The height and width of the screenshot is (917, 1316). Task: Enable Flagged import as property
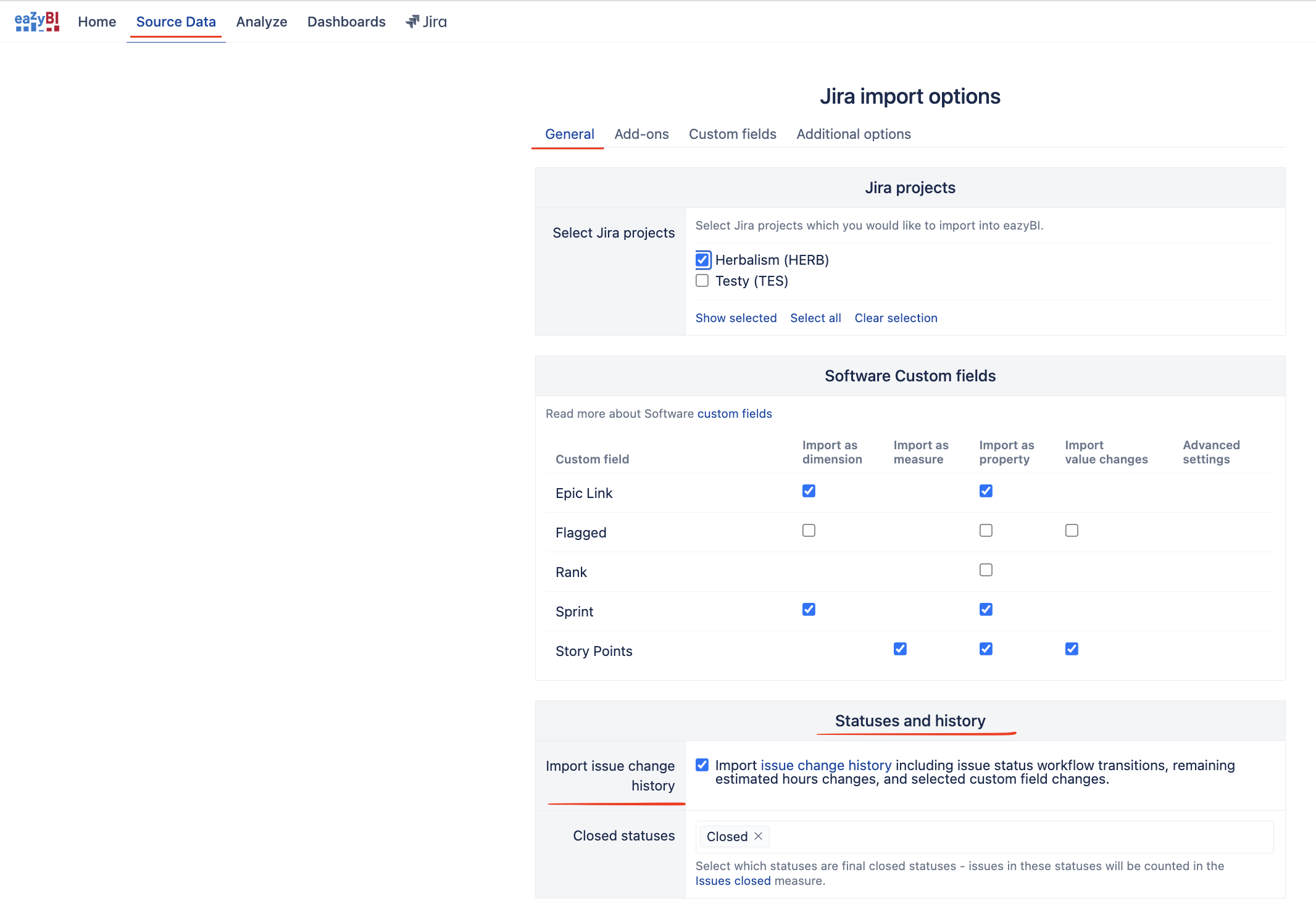(x=986, y=530)
